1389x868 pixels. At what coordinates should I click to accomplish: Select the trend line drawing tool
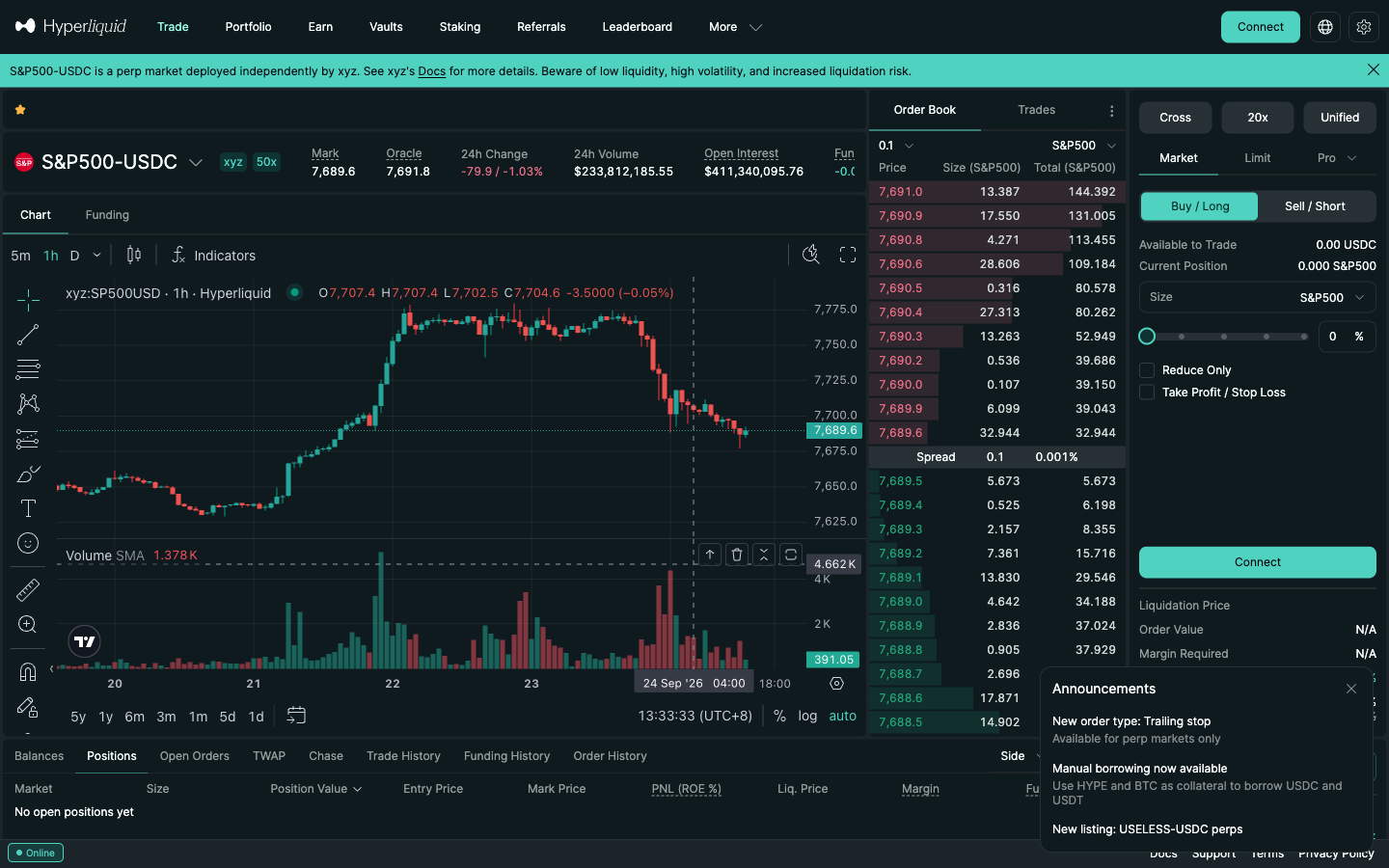coord(28,335)
